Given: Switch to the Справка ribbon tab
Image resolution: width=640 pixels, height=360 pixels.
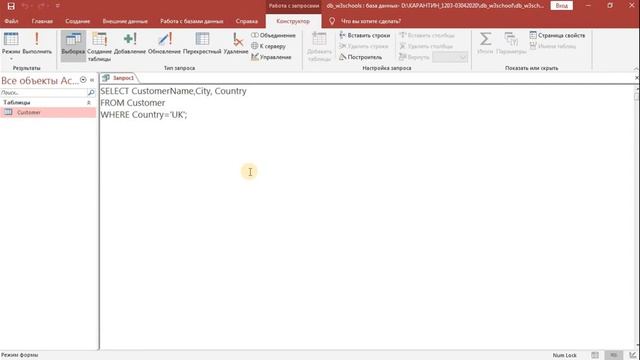Looking at the screenshot, I should click(247, 21).
